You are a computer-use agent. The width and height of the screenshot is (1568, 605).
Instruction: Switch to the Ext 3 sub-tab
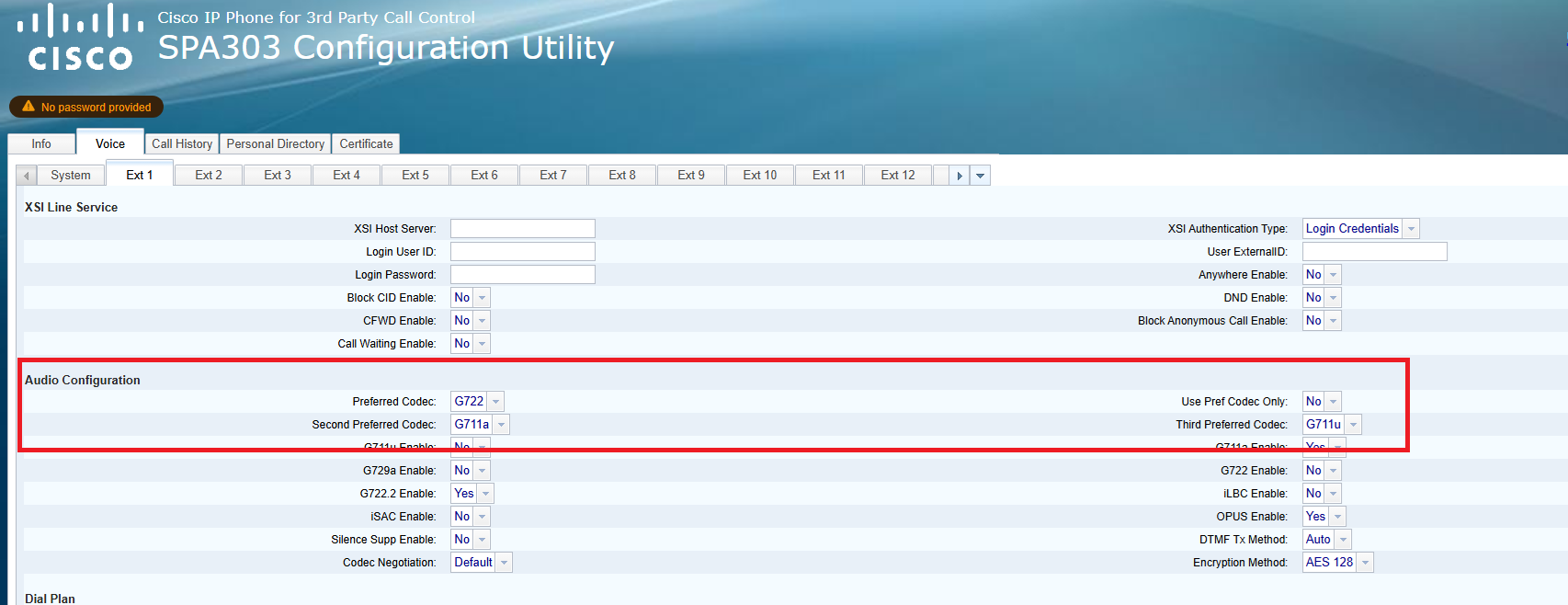(x=278, y=176)
